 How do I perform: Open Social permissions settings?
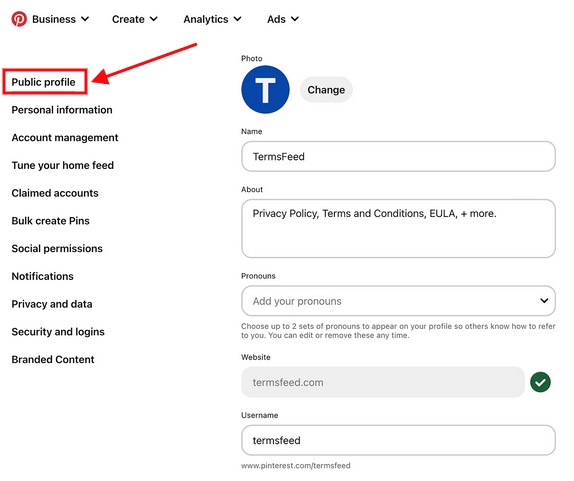click(57, 249)
